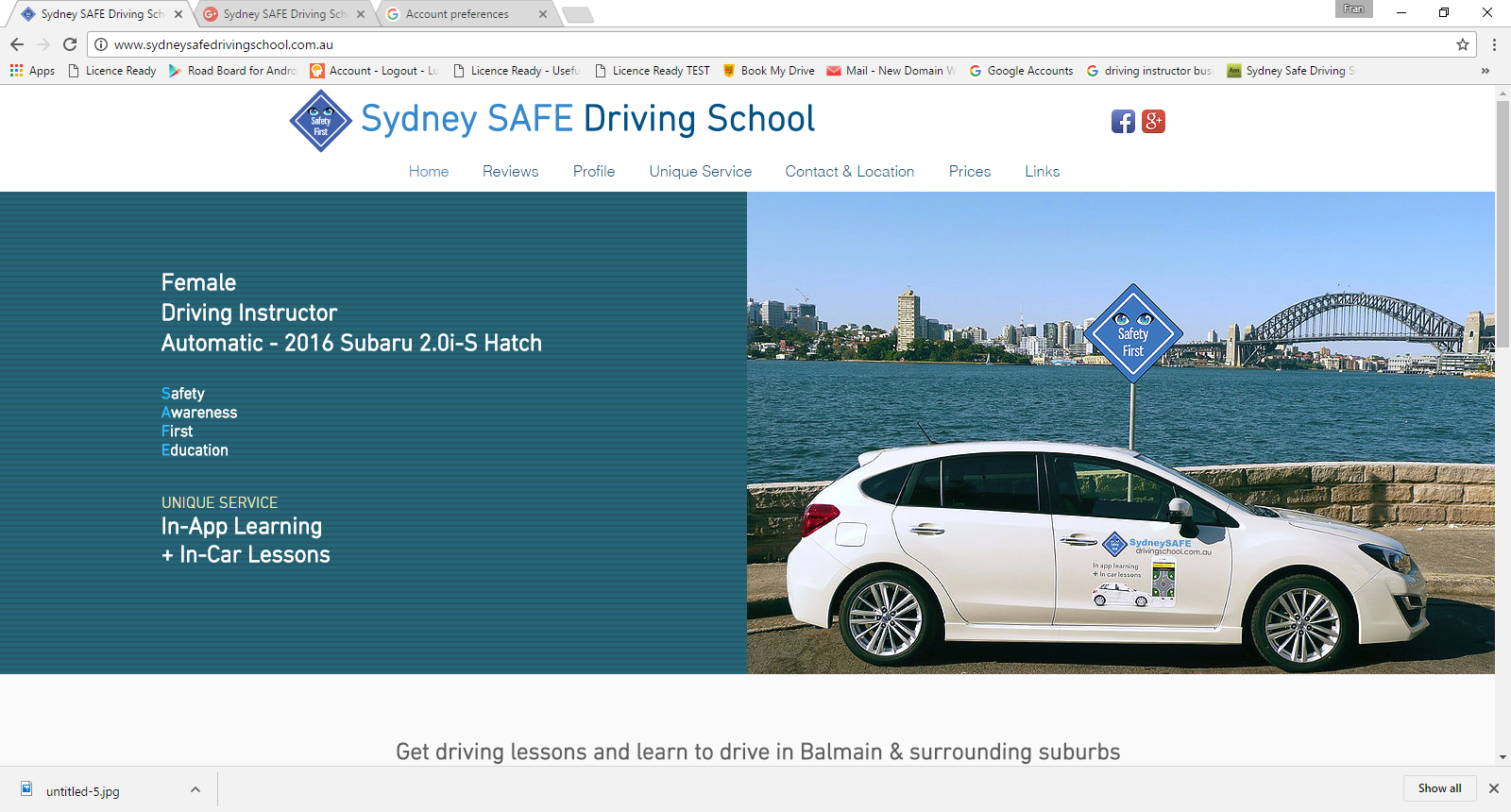Open the Google Plus social icon
Viewport: 1511px width, 812px height.
pyautogui.click(x=1153, y=122)
